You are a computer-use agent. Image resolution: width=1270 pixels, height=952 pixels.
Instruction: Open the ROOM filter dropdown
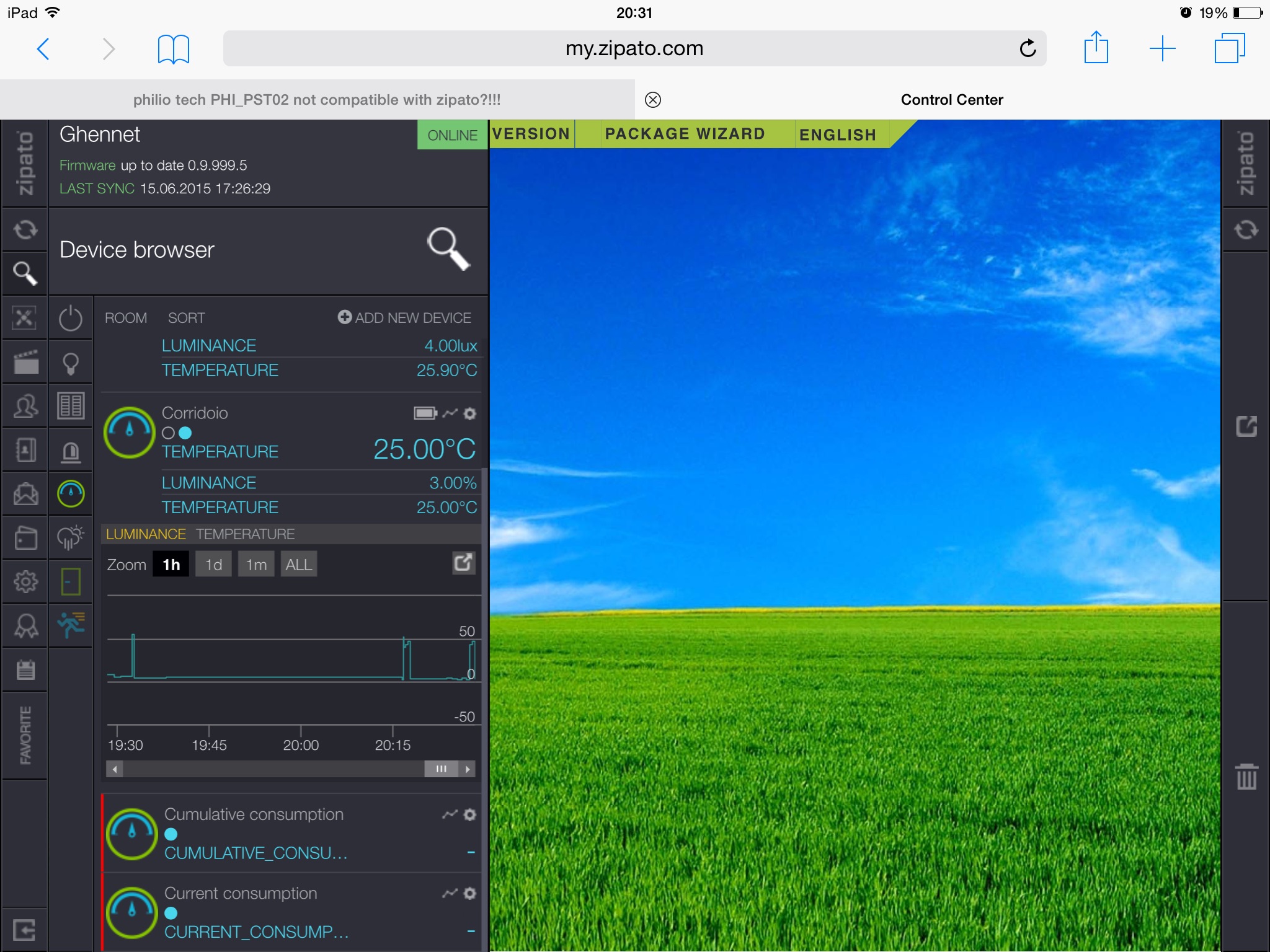pos(126,318)
